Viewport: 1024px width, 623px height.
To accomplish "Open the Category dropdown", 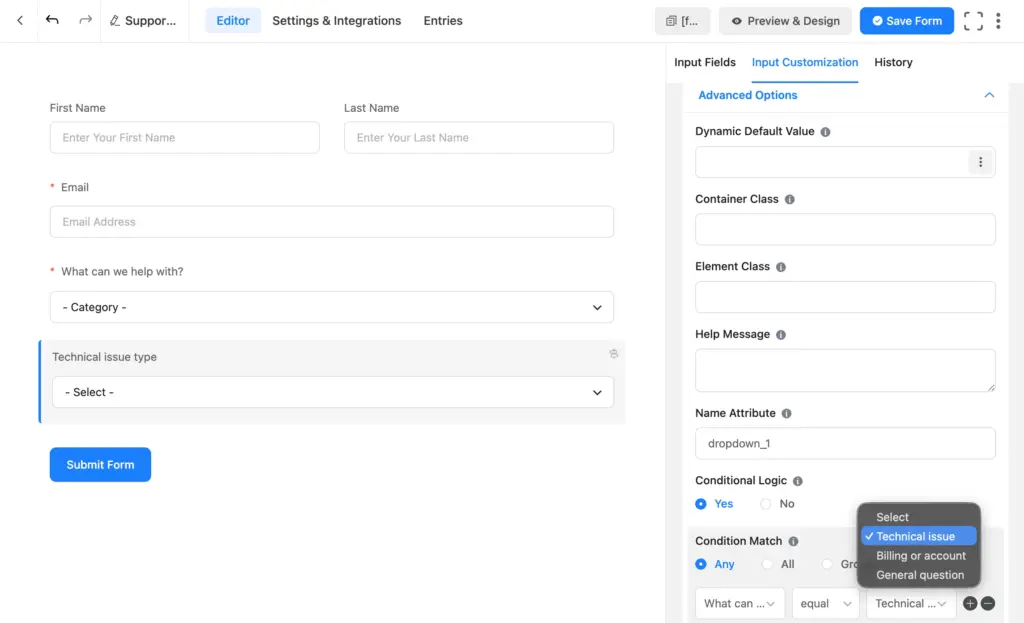I will [332, 307].
